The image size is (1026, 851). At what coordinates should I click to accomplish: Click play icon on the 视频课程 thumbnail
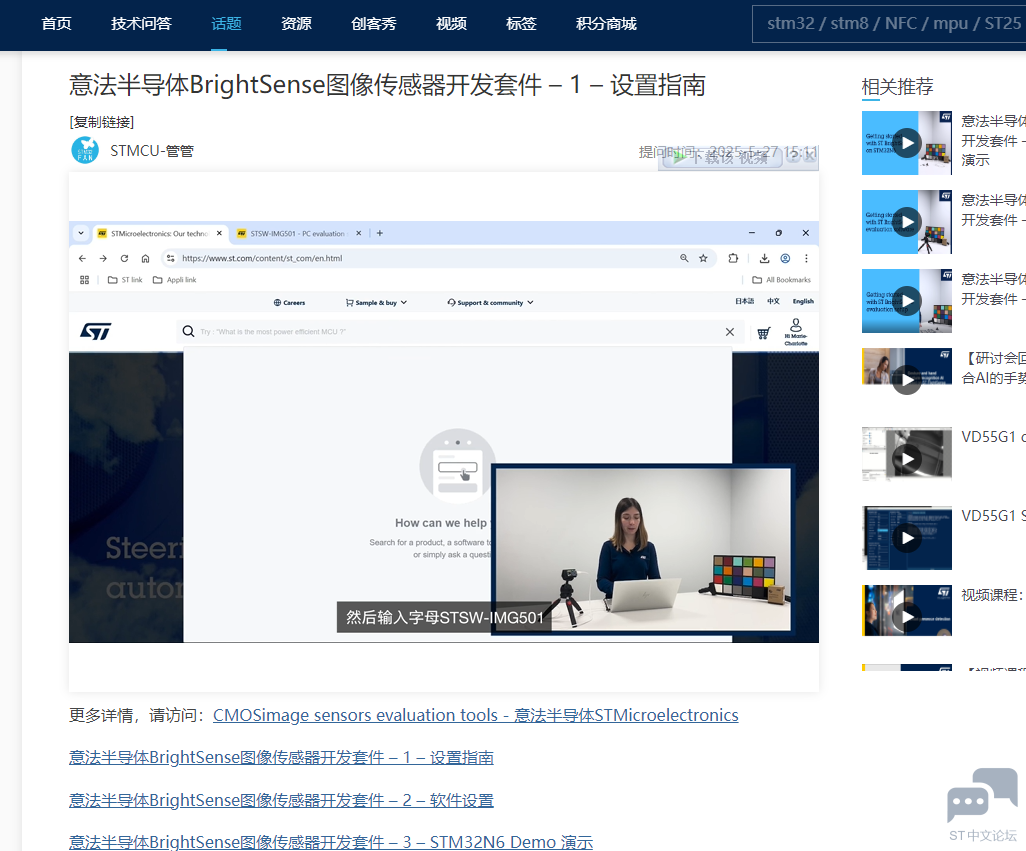907,616
